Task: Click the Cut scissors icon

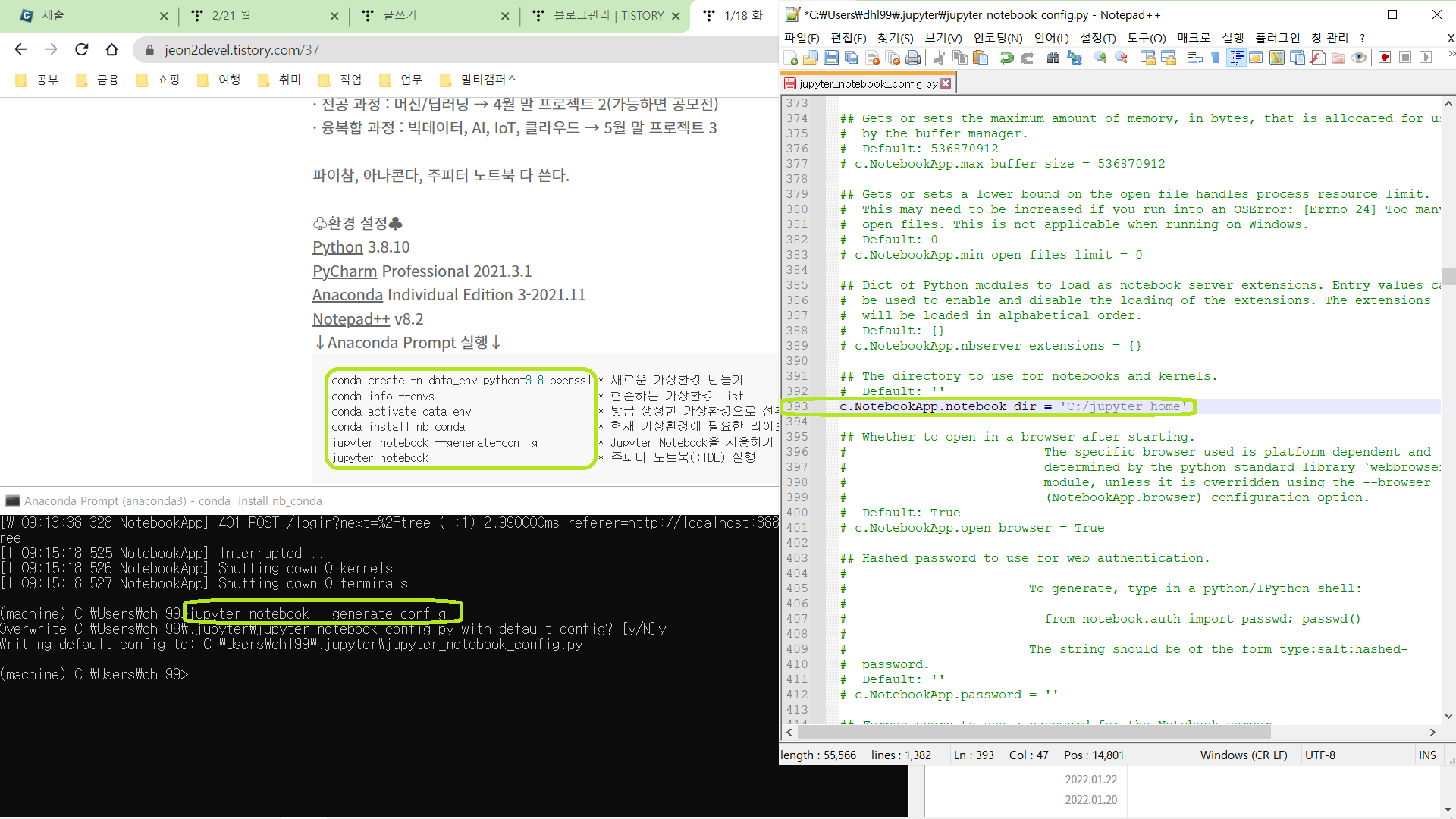Action: 939,58
